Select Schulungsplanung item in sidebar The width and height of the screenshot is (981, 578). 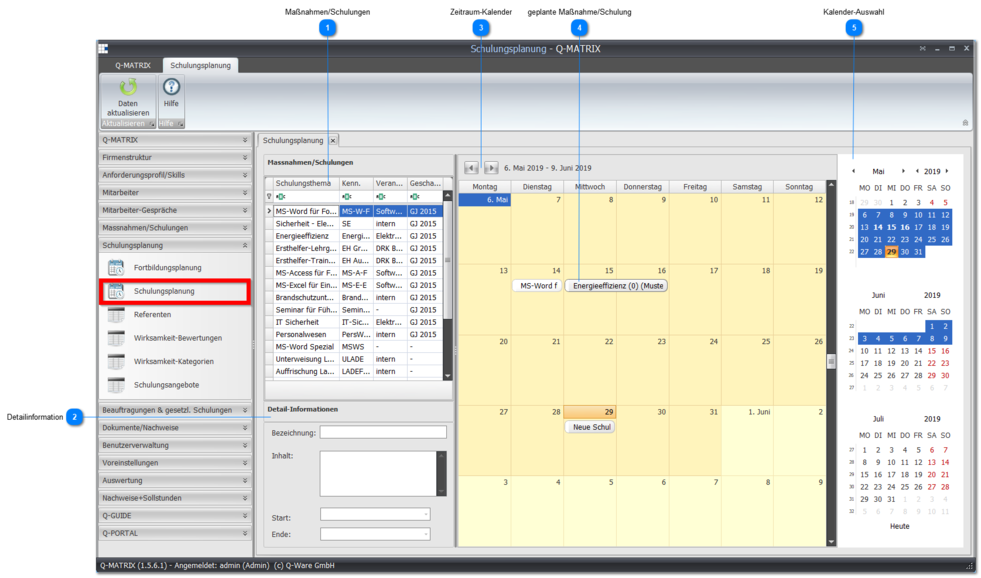pos(175,292)
